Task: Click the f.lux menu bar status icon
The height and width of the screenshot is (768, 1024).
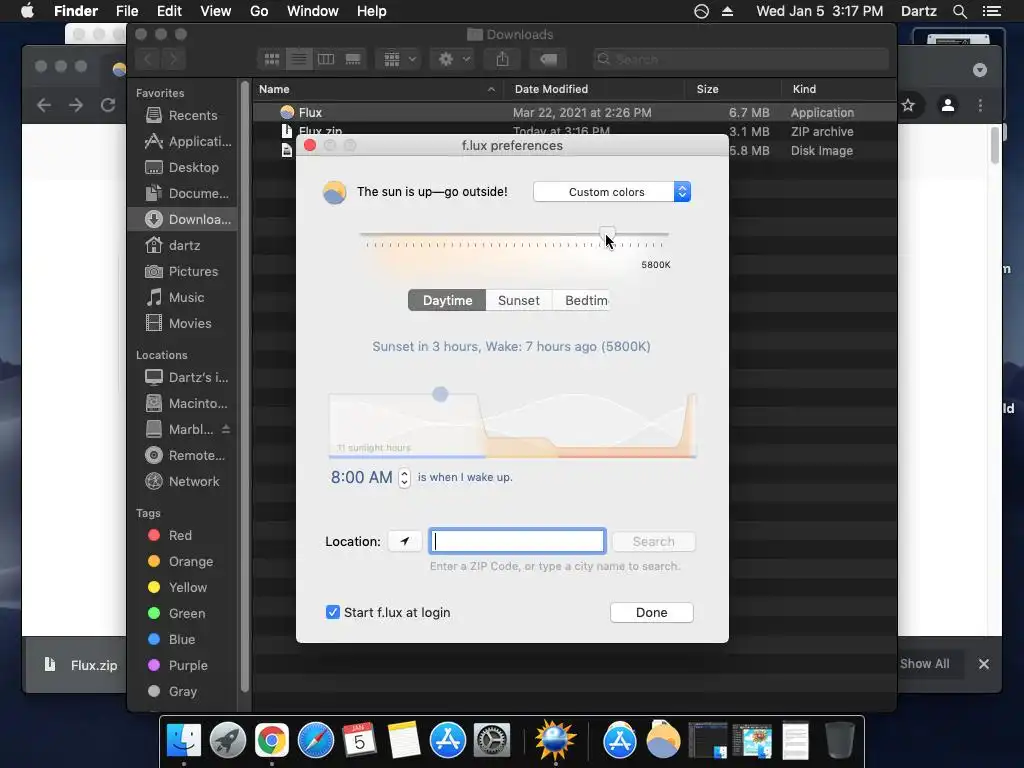Action: click(x=701, y=11)
